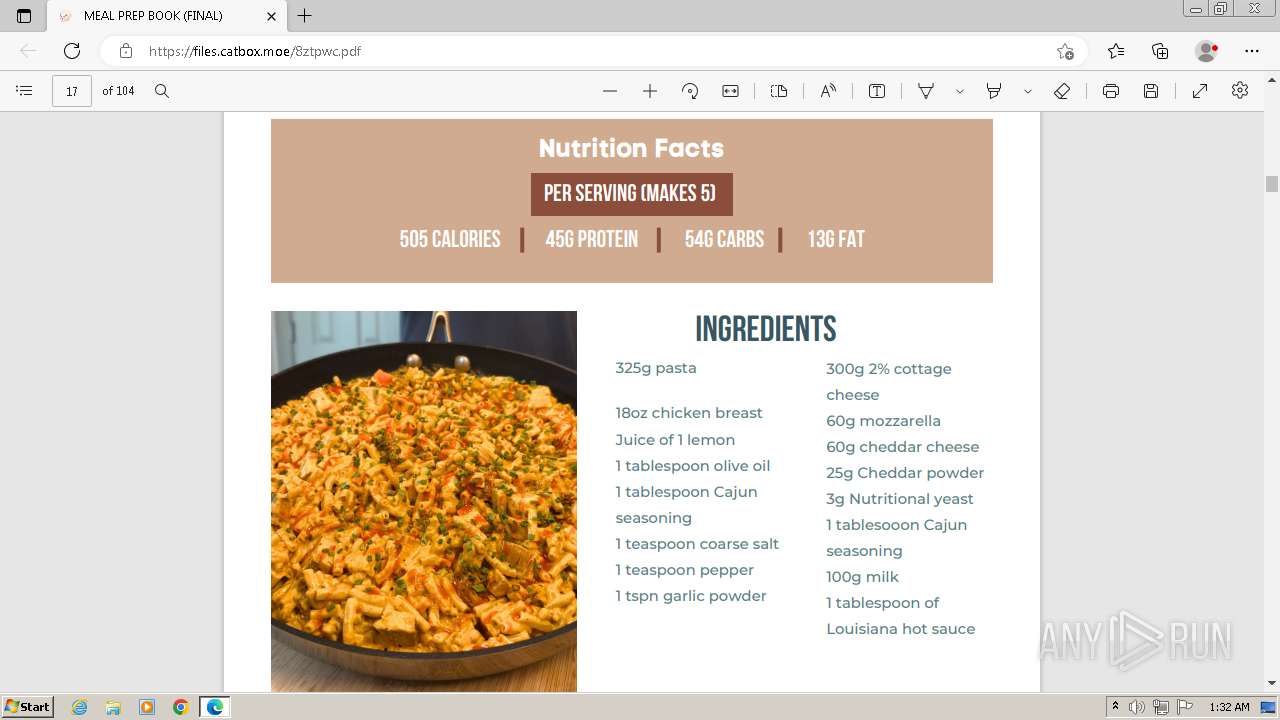Open Collections panel
Viewport: 1280px width, 720px height.
(x=1160, y=51)
